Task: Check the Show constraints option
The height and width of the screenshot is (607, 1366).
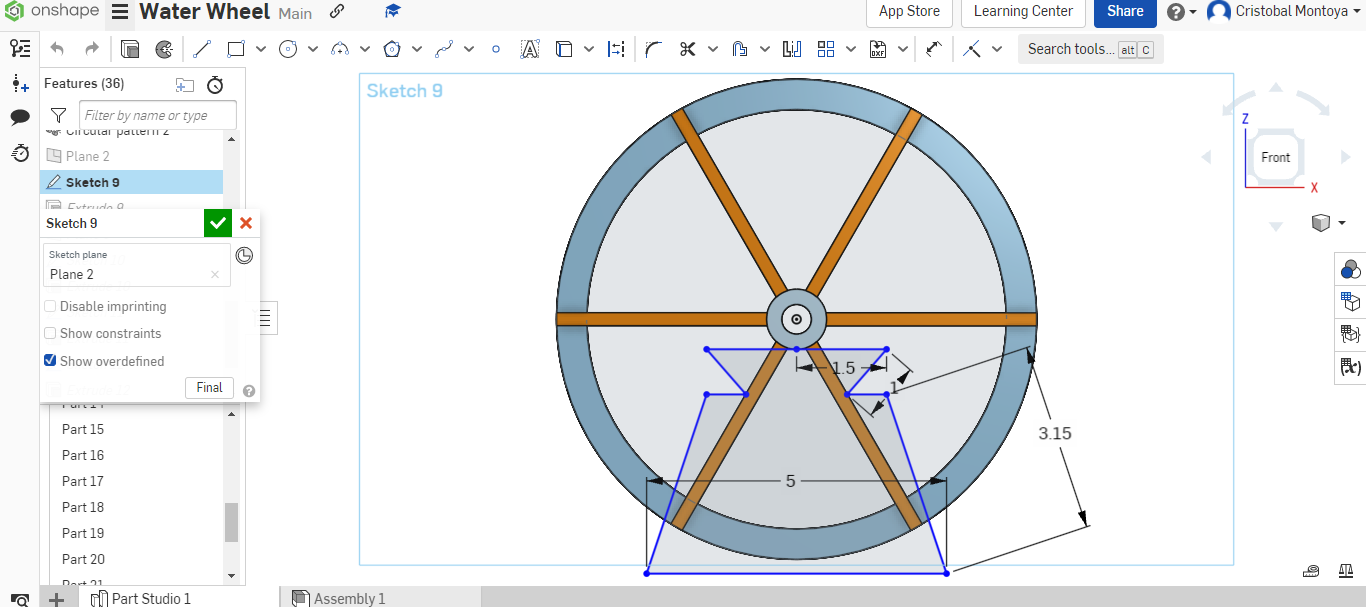Action: pyautogui.click(x=50, y=333)
